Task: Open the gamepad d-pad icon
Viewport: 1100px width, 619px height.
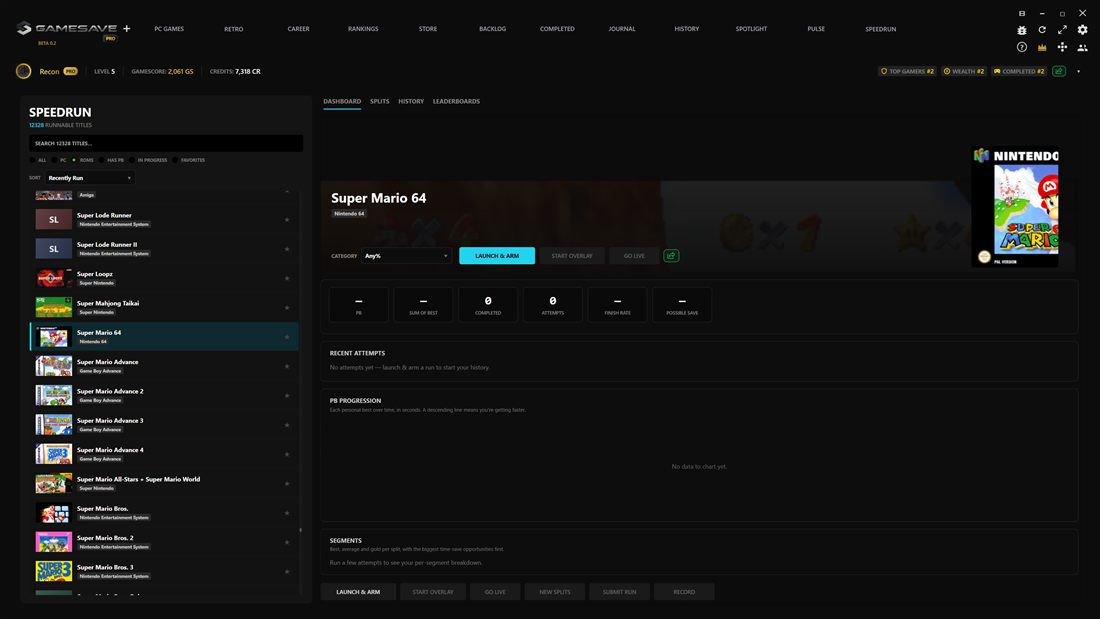Action: (x=1062, y=47)
